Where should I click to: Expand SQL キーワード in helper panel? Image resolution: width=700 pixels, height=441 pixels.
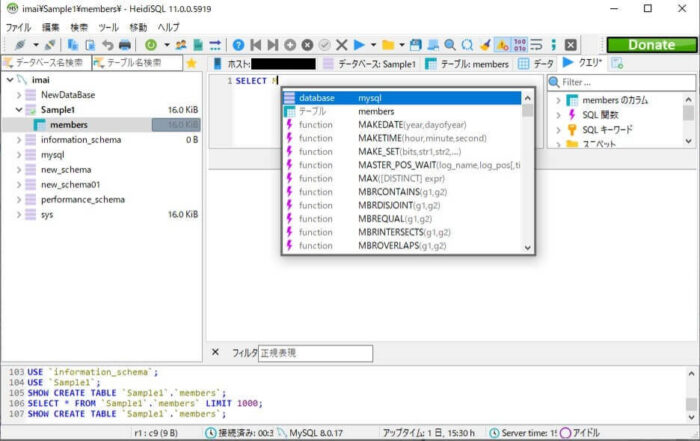(558, 130)
